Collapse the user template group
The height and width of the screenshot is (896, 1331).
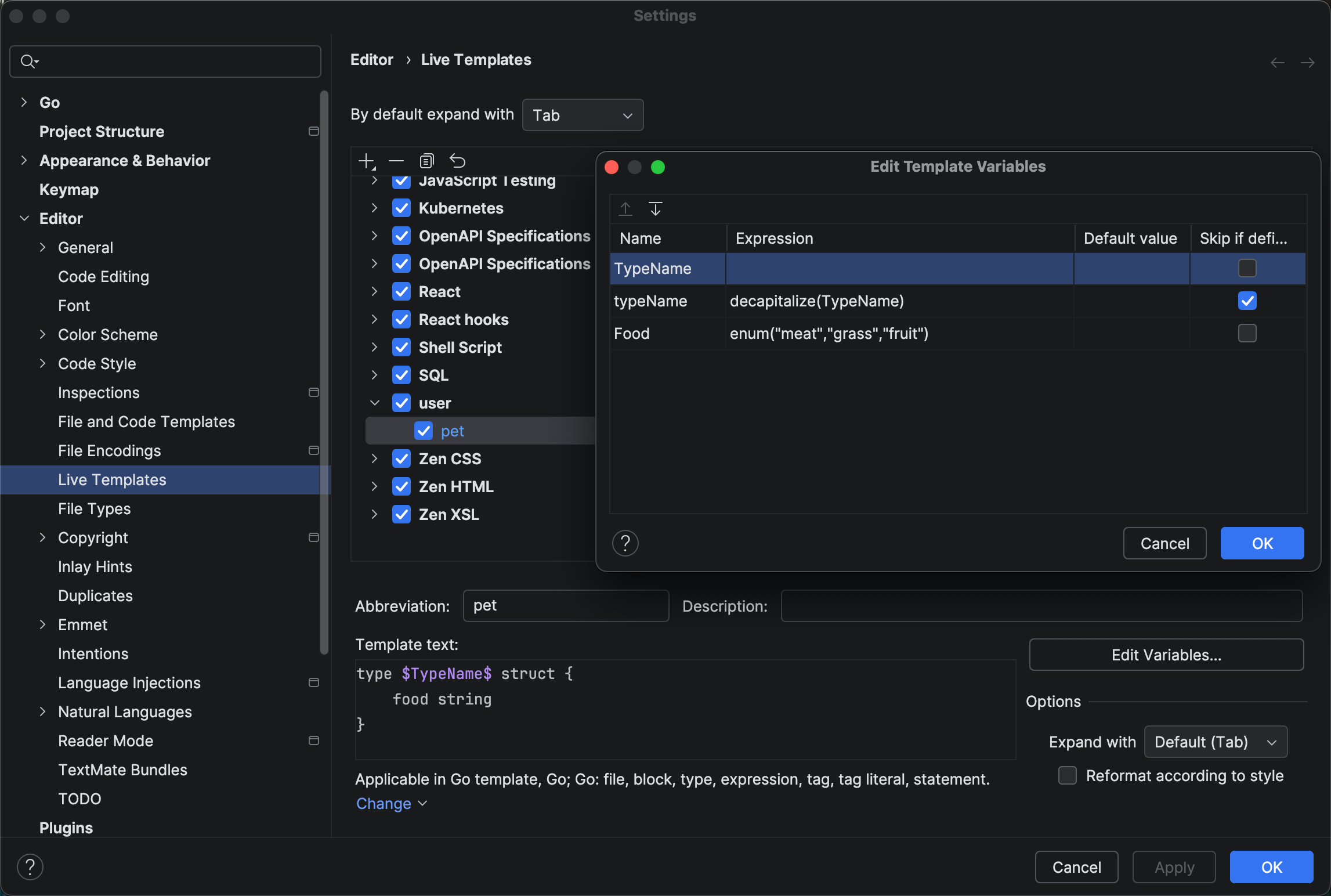(x=375, y=403)
